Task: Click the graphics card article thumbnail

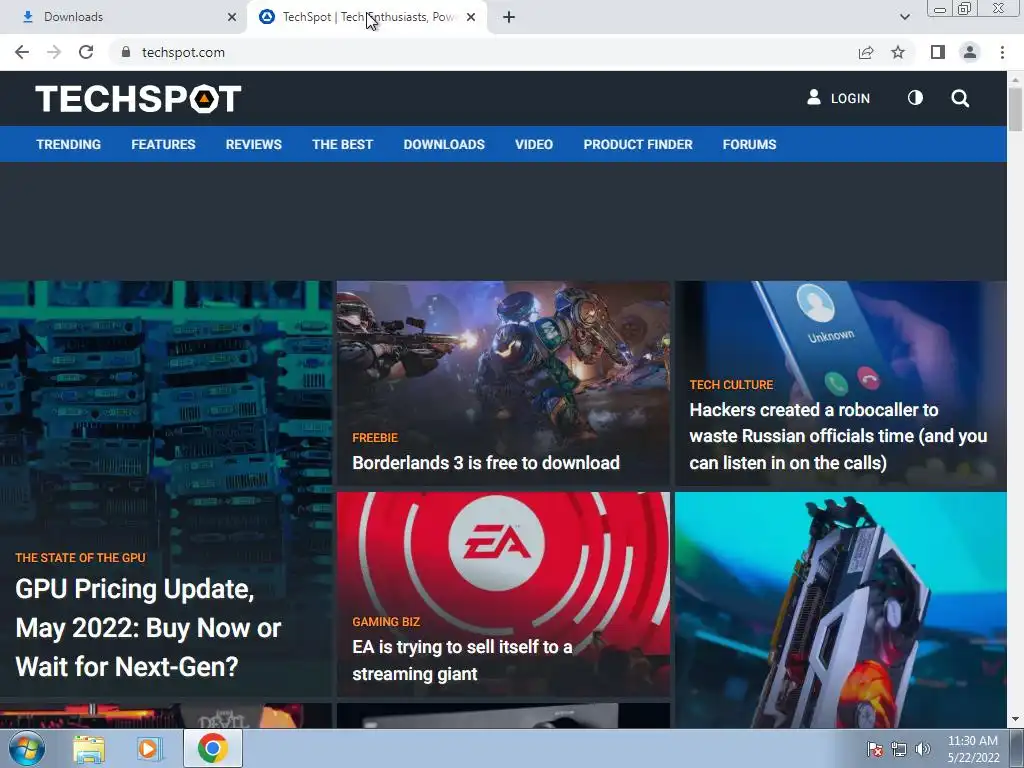Action: (840, 610)
